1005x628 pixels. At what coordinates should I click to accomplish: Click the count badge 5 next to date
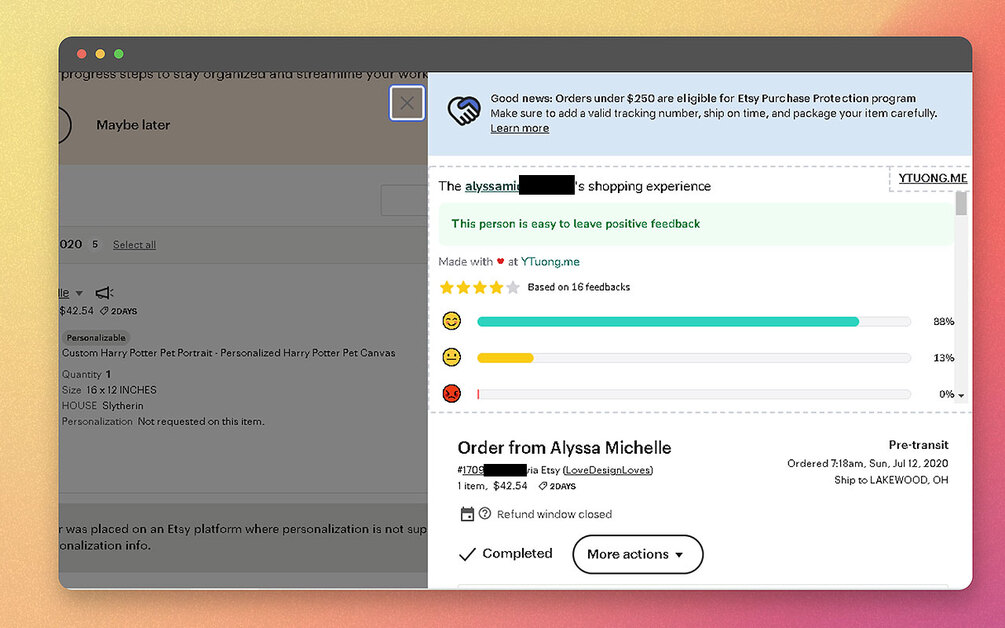pyautogui.click(x=95, y=244)
